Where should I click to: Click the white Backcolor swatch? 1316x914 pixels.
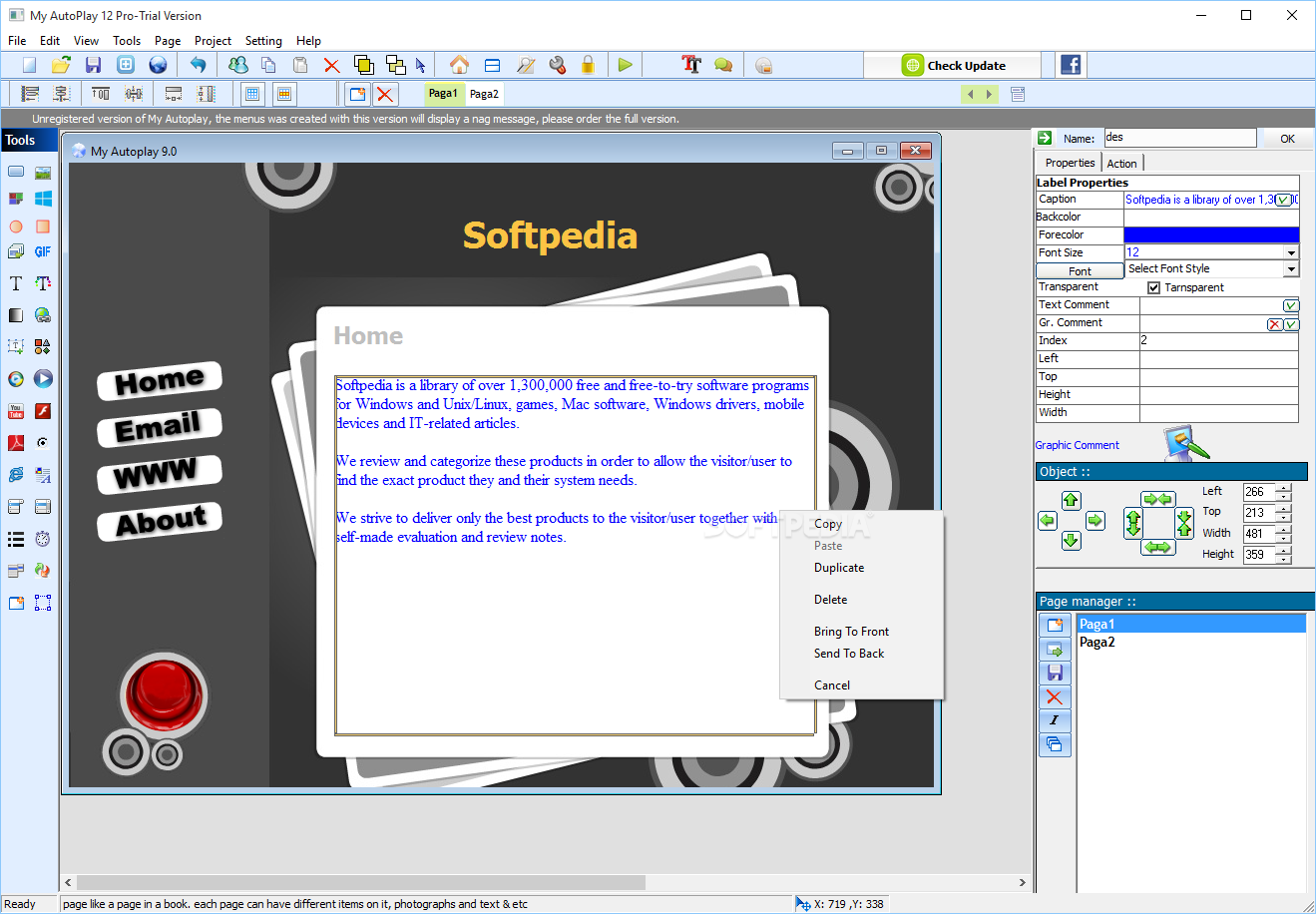click(1211, 218)
